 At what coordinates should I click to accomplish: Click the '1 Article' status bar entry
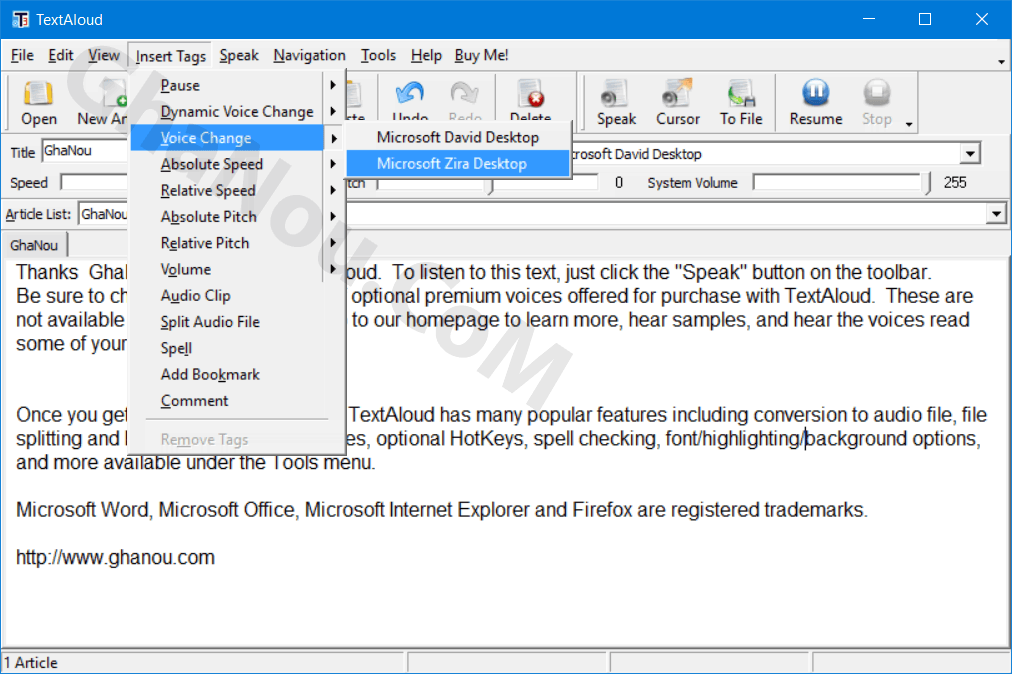pos(31,663)
